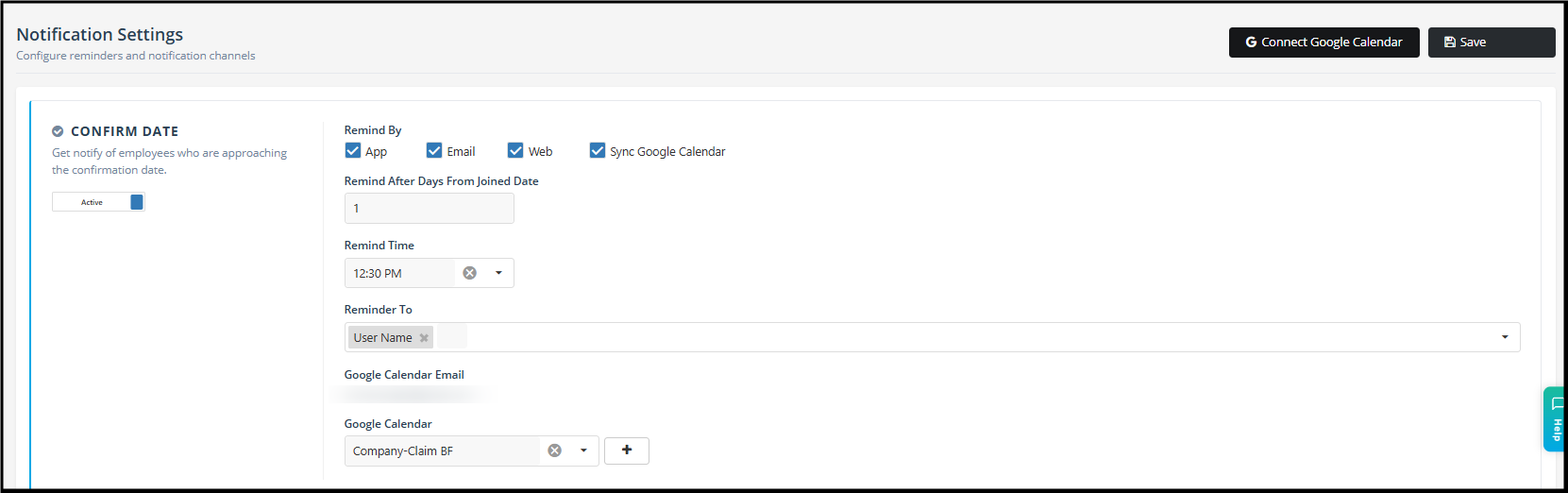Screen dimensions: 1568x493
Task: Click the Confirm Date check-circle icon
Action: click(58, 131)
